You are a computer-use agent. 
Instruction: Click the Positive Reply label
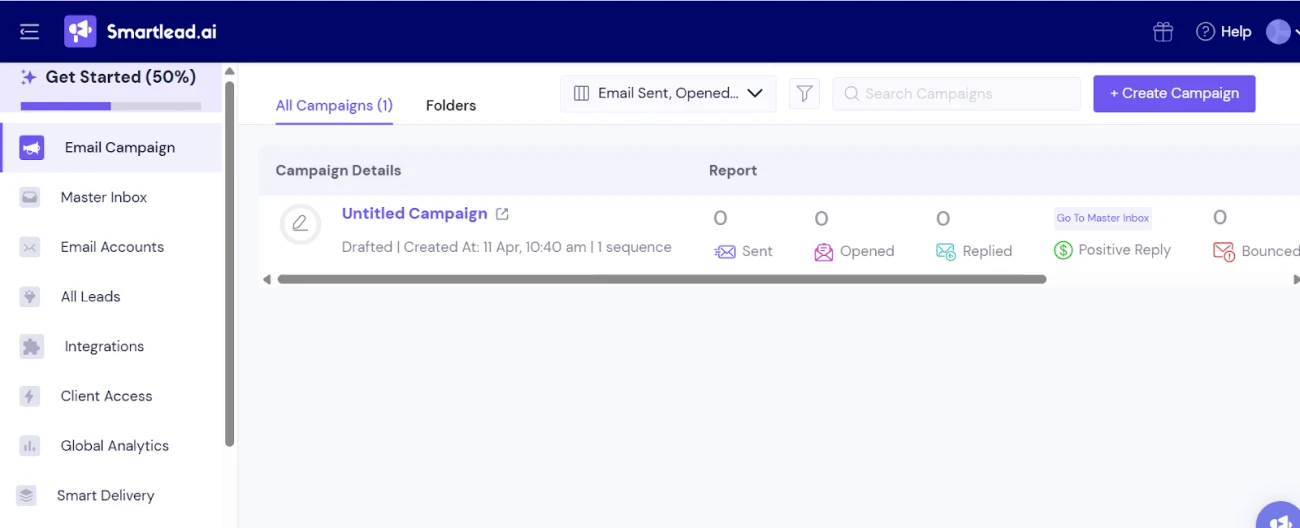pyautogui.click(x=1124, y=250)
